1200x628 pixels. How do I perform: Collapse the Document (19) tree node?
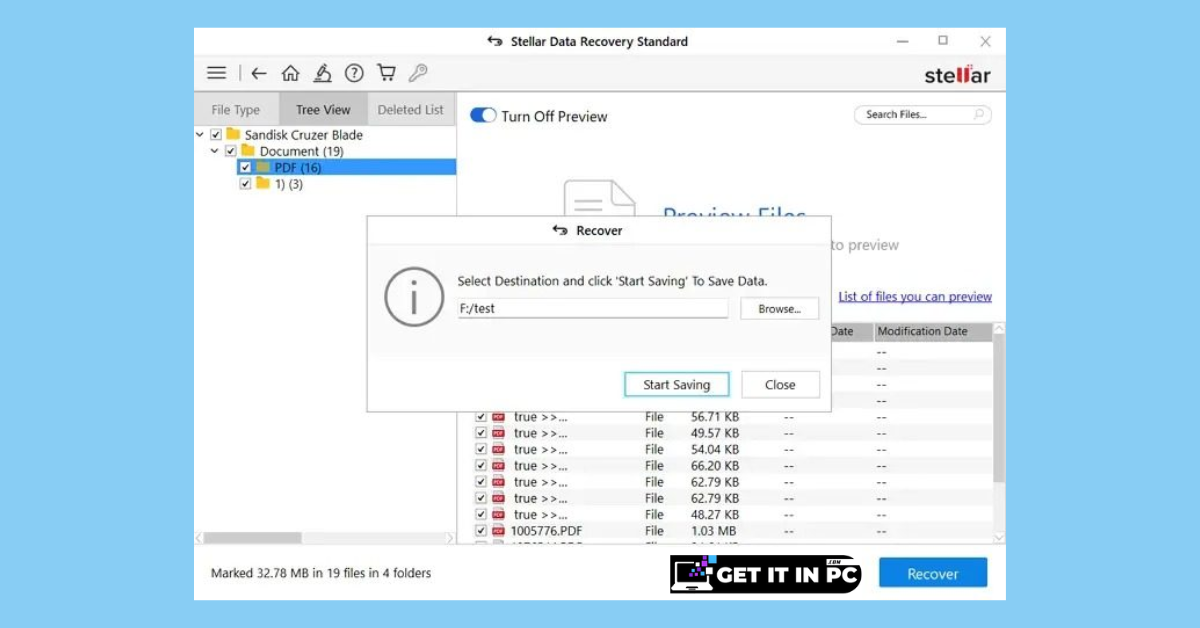point(215,151)
